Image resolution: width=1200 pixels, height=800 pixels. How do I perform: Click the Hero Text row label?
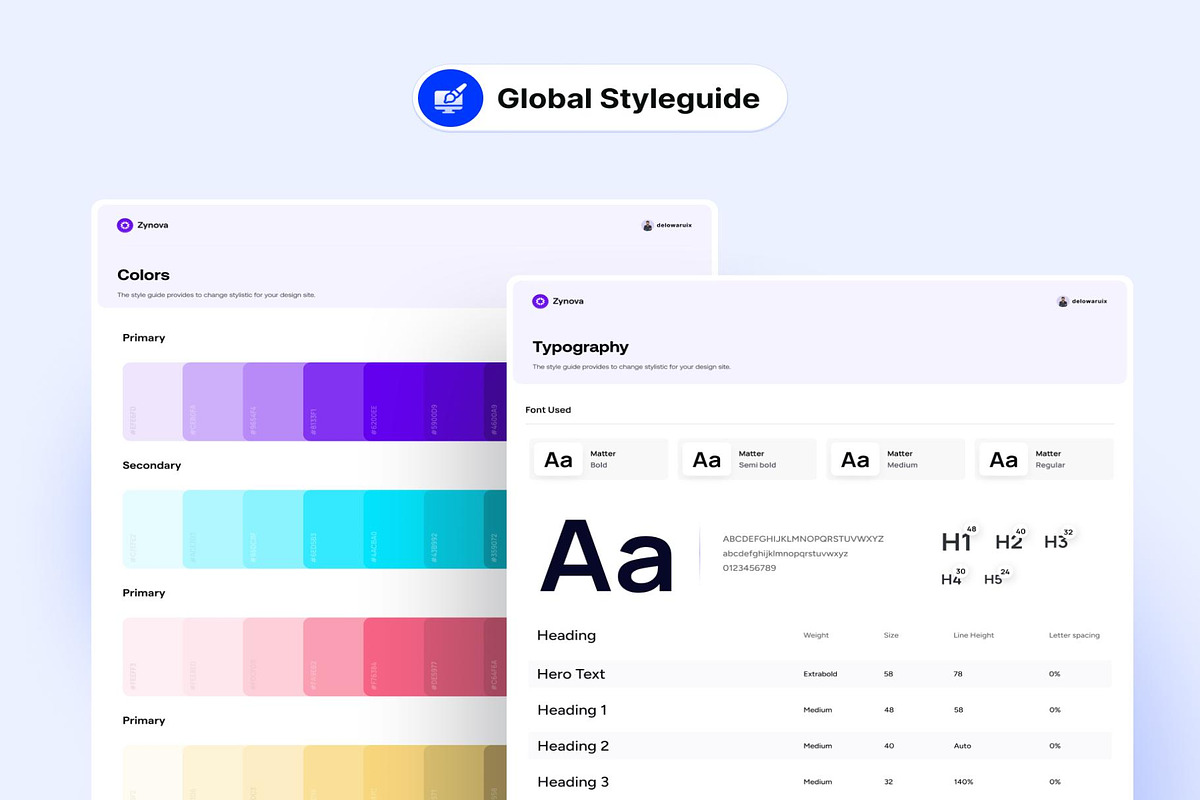point(571,674)
